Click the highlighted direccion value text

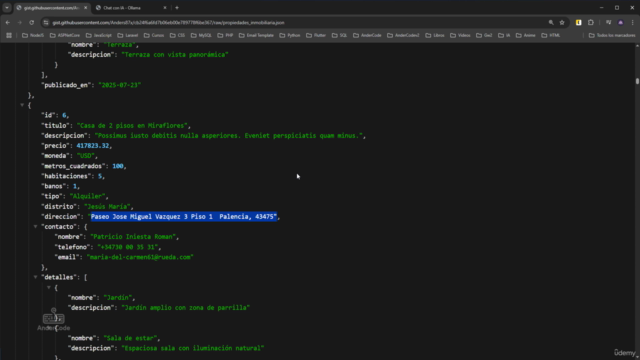(x=184, y=217)
